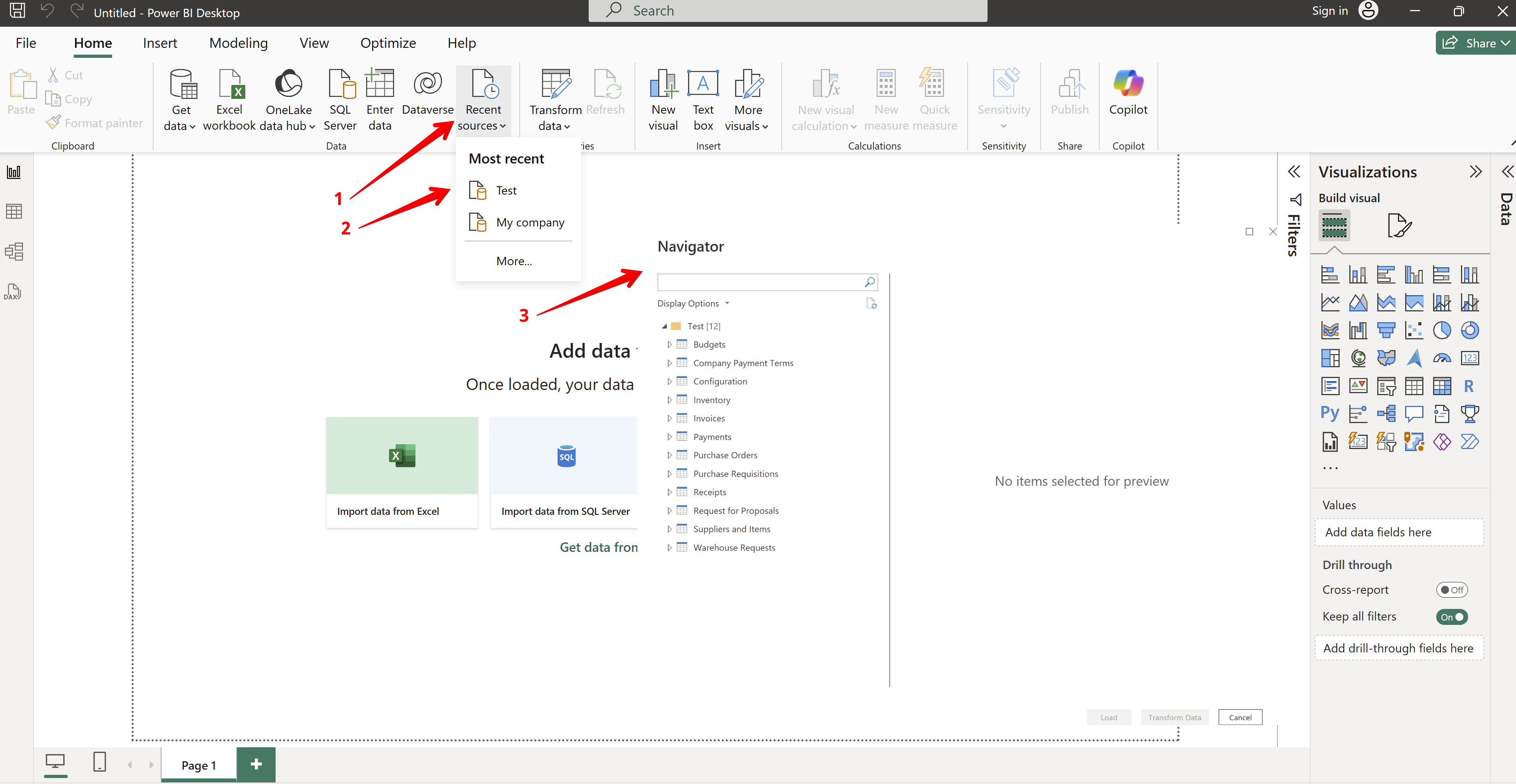
Task: Insert a New visual
Action: coord(663,100)
